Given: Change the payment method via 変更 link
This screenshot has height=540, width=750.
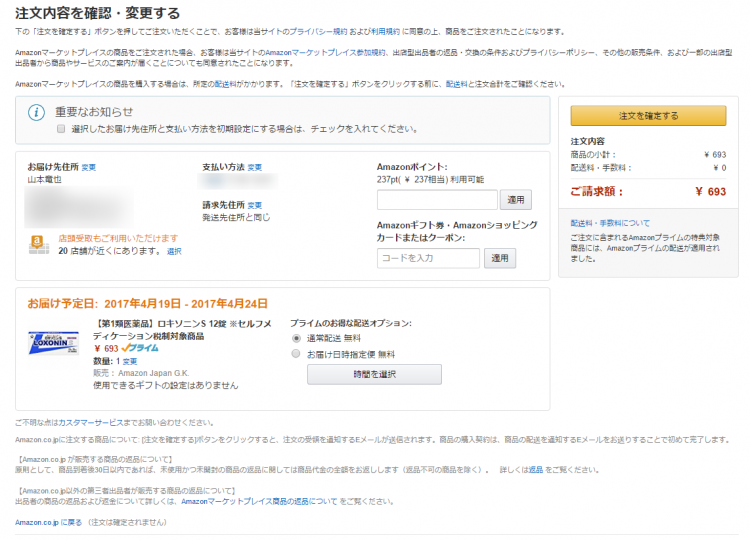Looking at the screenshot, I should click(x=254, y=167).
